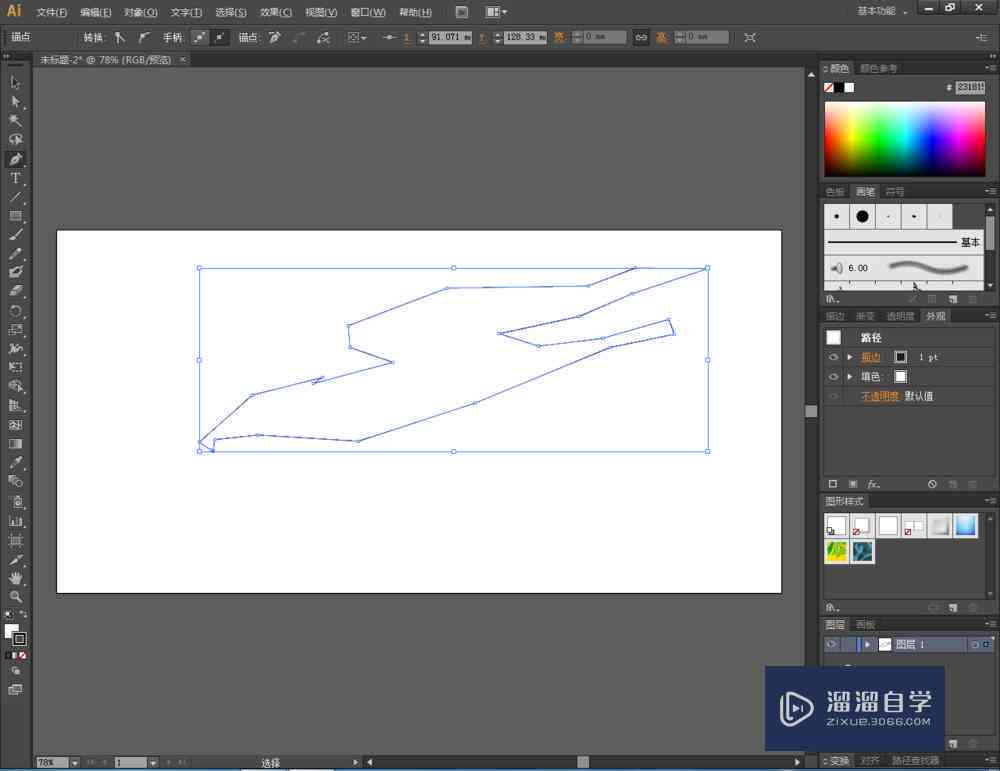Swap fill and stroke colors in toolbox

pyautogui.click(x=23, y=614)
